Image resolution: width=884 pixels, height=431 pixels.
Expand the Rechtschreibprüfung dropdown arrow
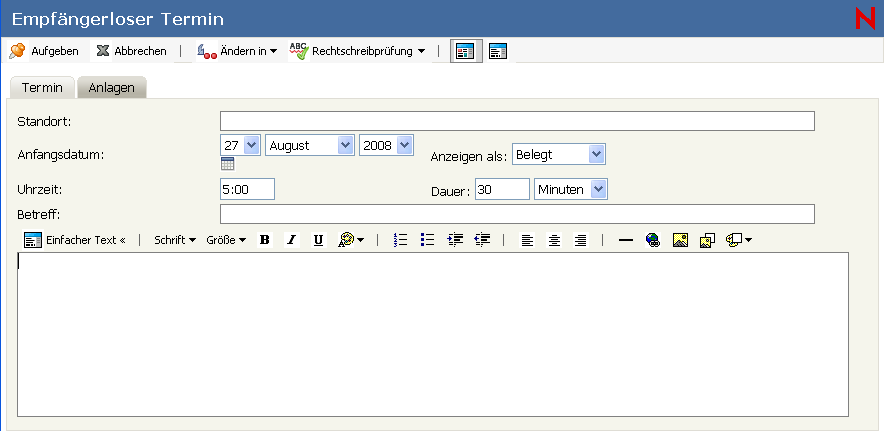[421, 51]
